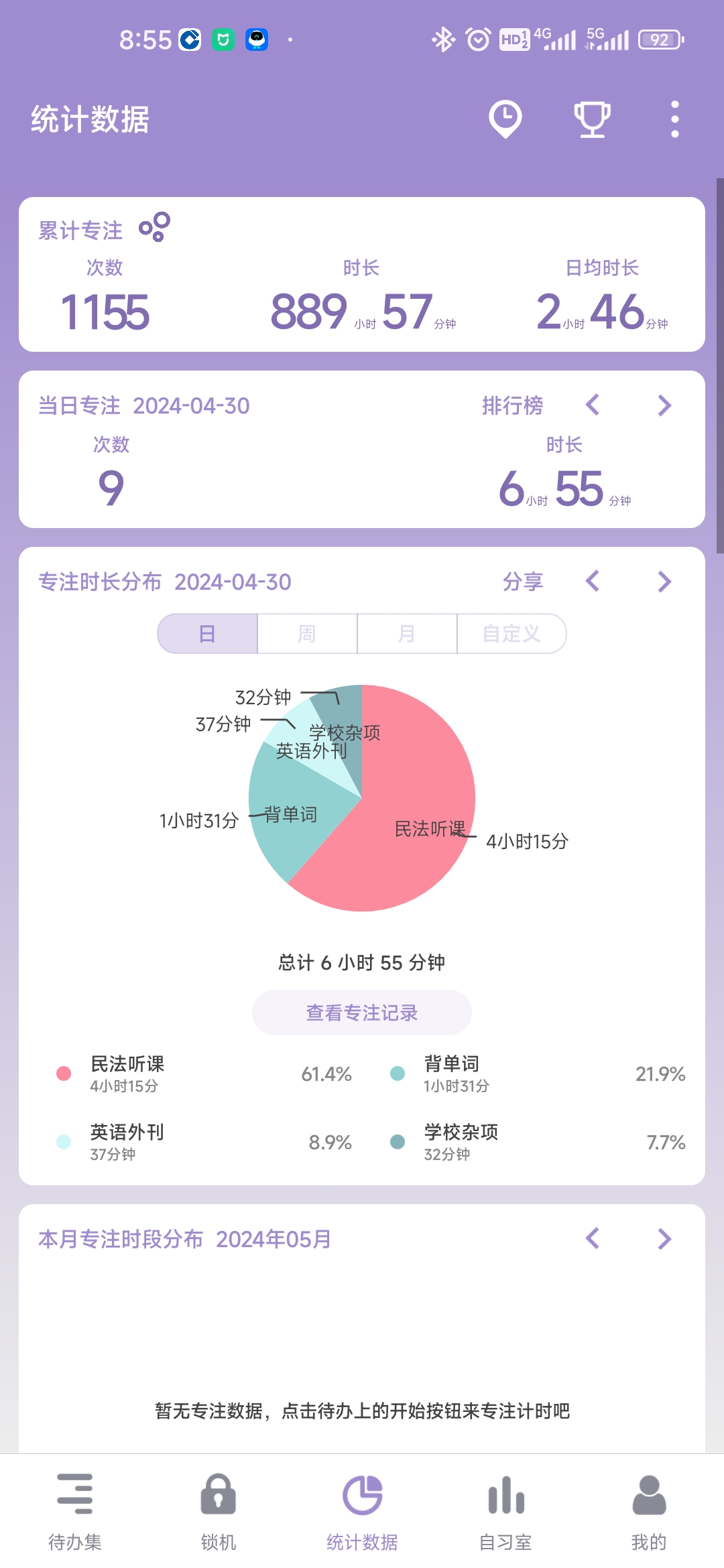
Task: Open the focus timer clock icon
Action: pos(505,119)
